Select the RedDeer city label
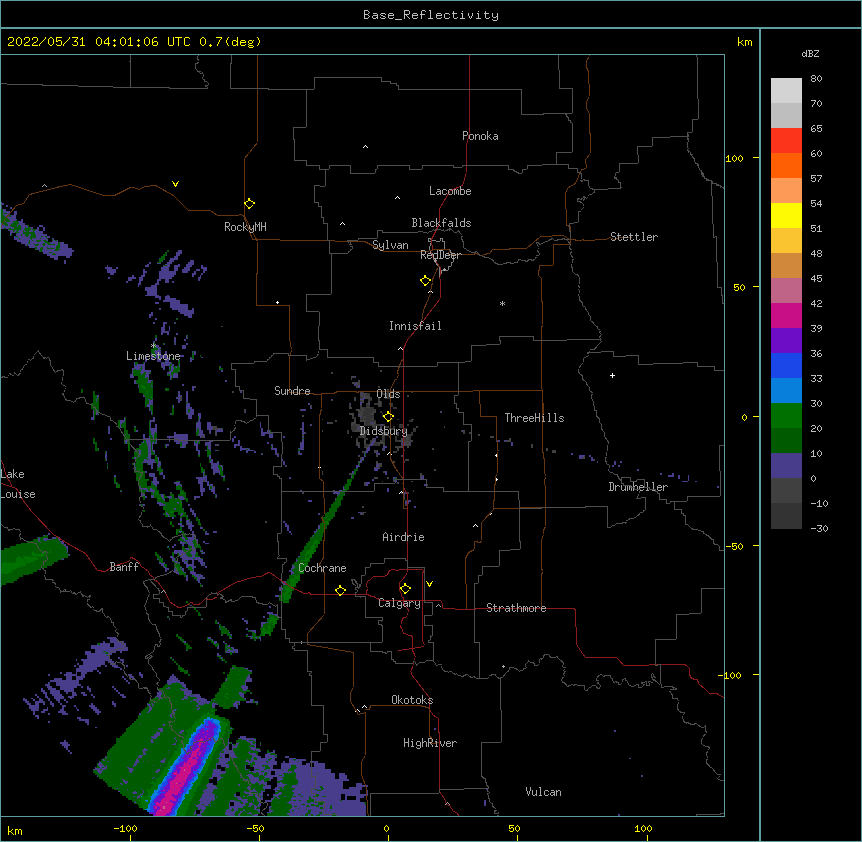The width and height of the screenshot is (862, 842). (440, 255)
